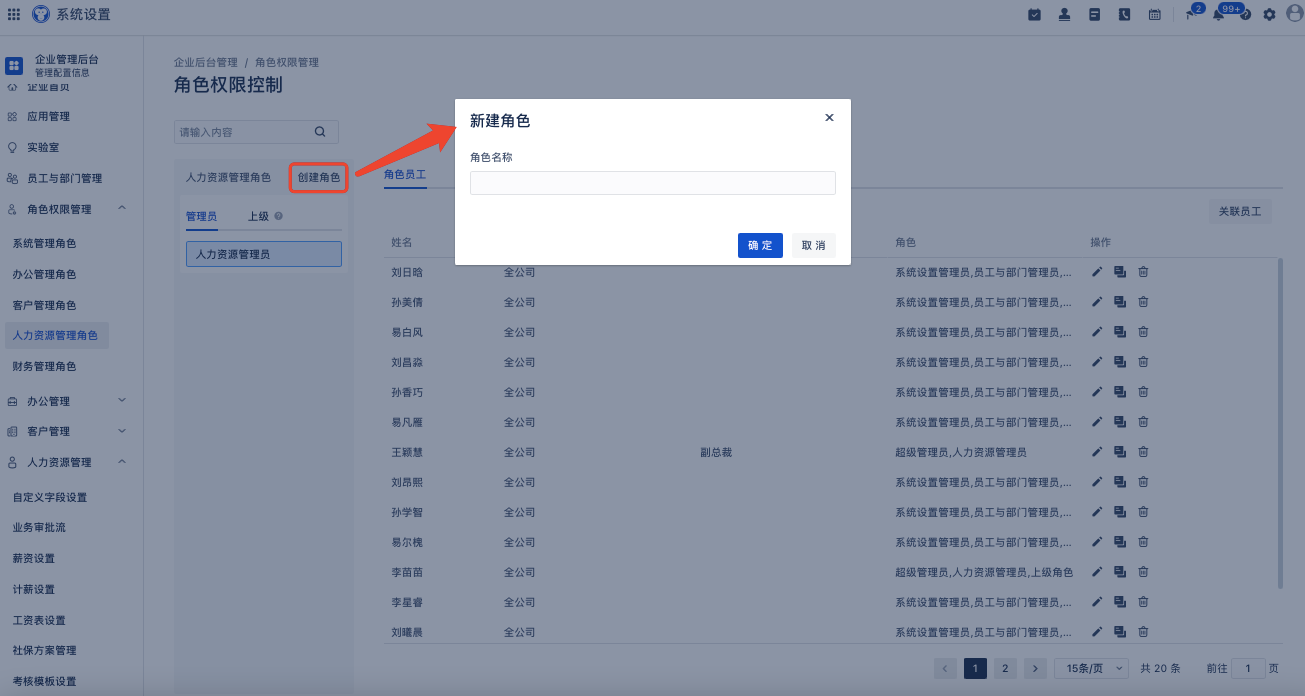Click the 企业后台管理 breadcrumb link

(206, 62)
